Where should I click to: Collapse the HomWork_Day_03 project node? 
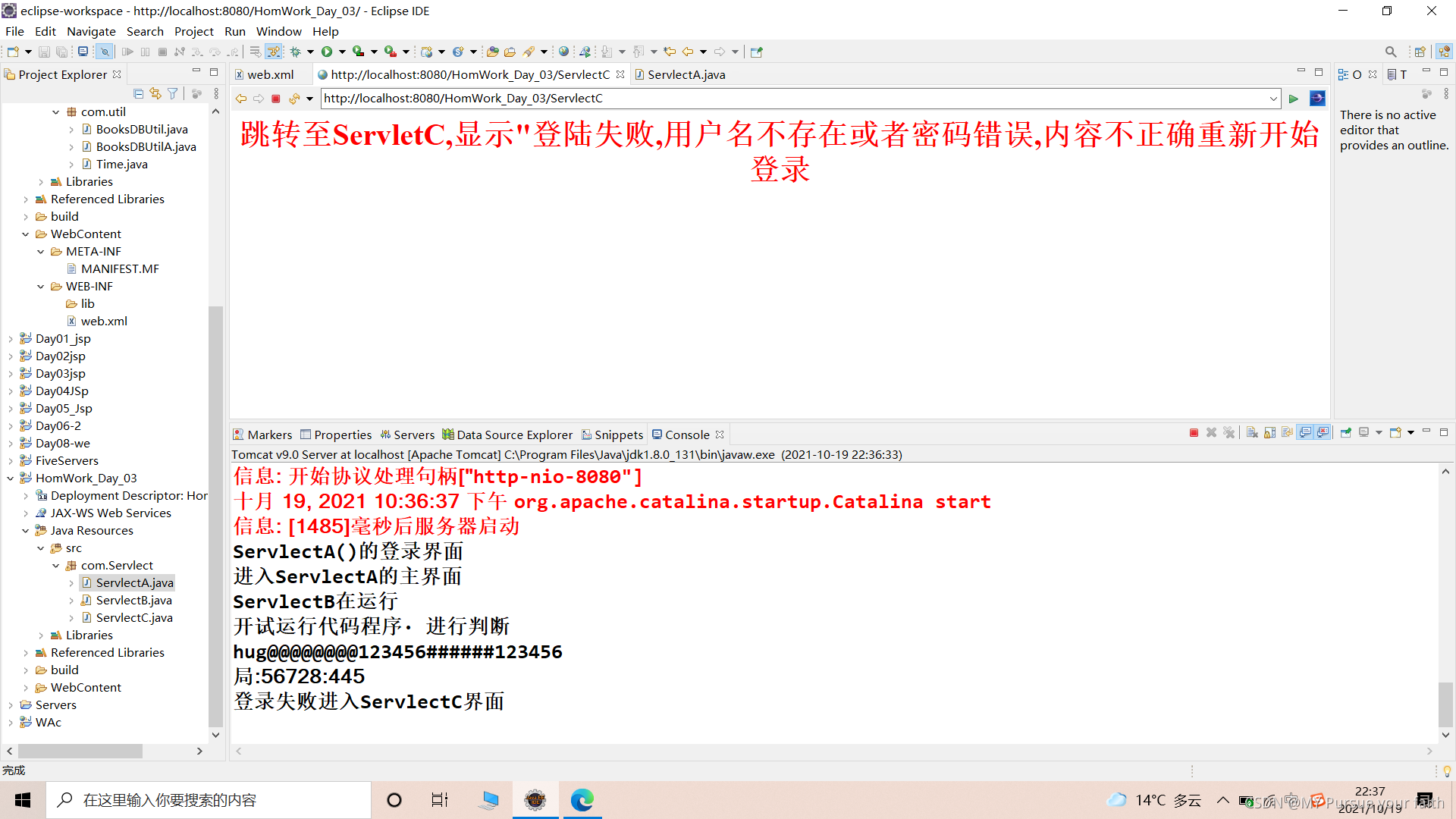click(10, 479)
